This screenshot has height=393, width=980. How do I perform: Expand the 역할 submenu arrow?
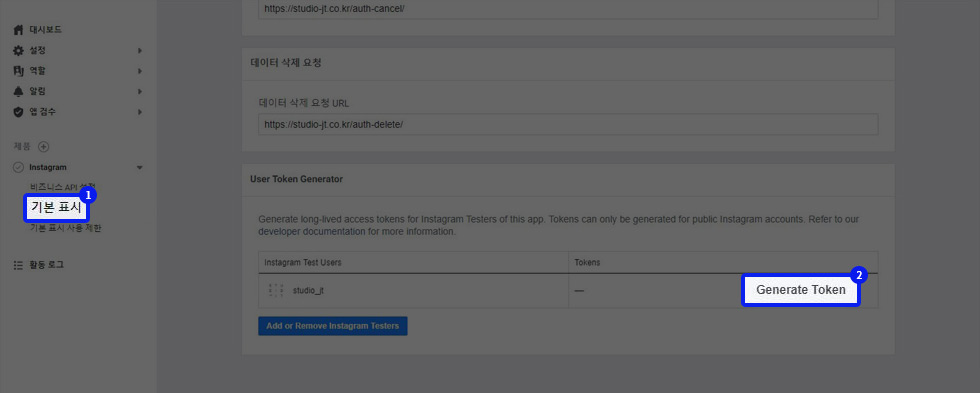pyautogui.click(x=140, y=71)
